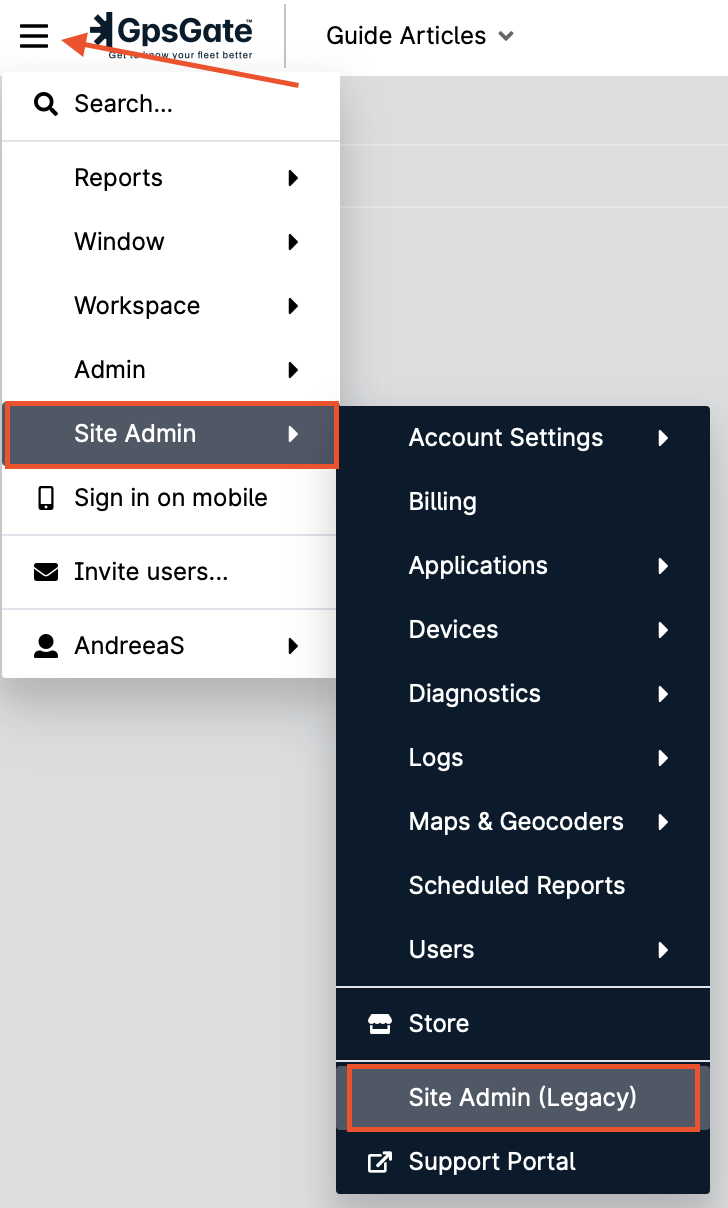Click the search magnifier icon
Image resolution: width=728 pixels, height=1208 pixels.
pyautogui.click(x=45, y=104)
